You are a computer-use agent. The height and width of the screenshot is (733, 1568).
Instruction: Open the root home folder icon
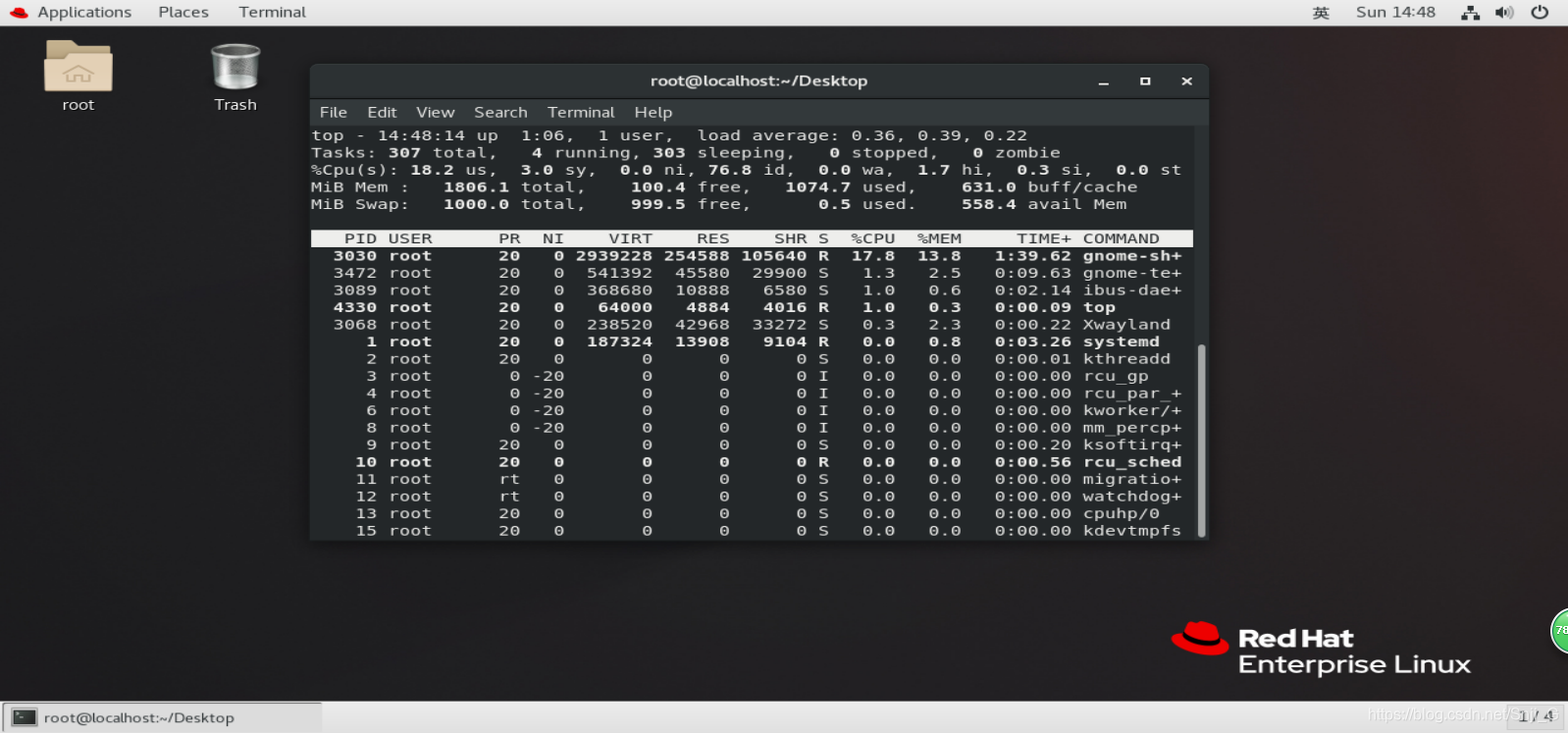(x=78, y=67)
